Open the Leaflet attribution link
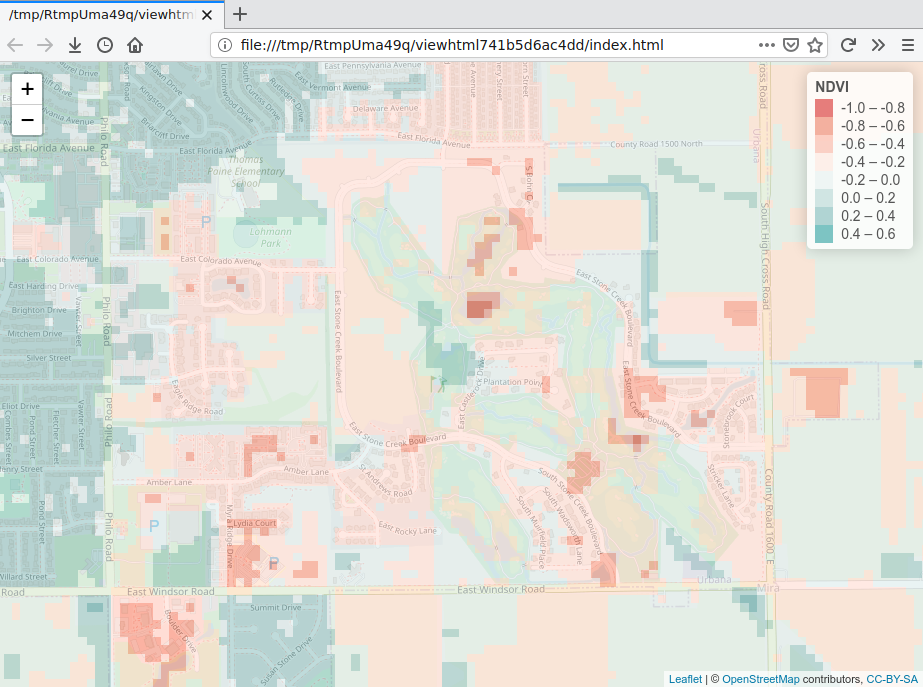Viewport: 923px width, 687px height. (x=685, y=679)
